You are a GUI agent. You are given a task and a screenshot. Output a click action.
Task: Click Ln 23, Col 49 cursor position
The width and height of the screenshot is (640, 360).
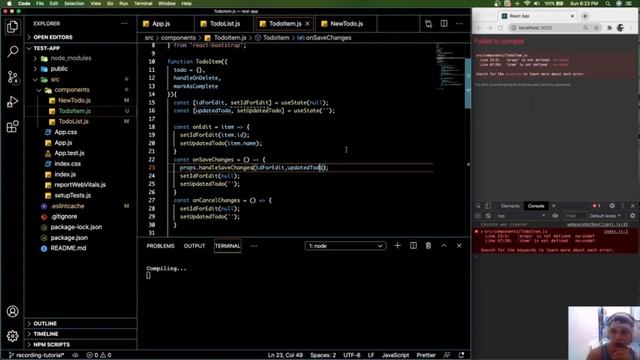(285, 355)
